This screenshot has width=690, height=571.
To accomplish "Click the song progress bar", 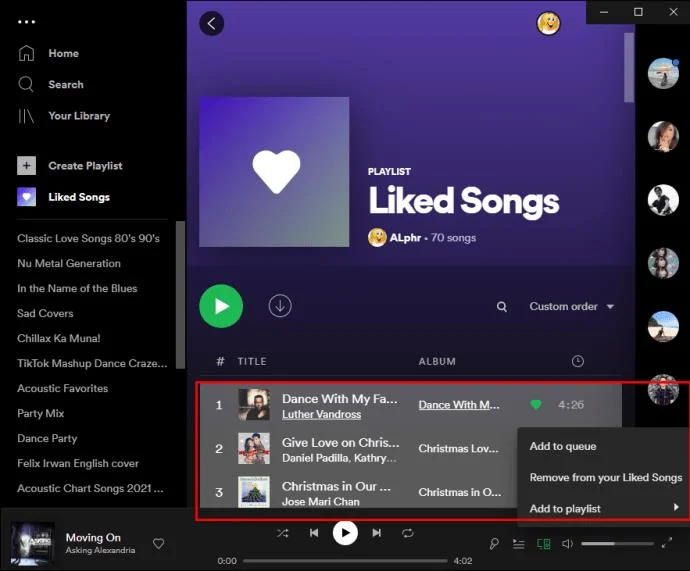I will pyautogui.click(x=345, y=561).
